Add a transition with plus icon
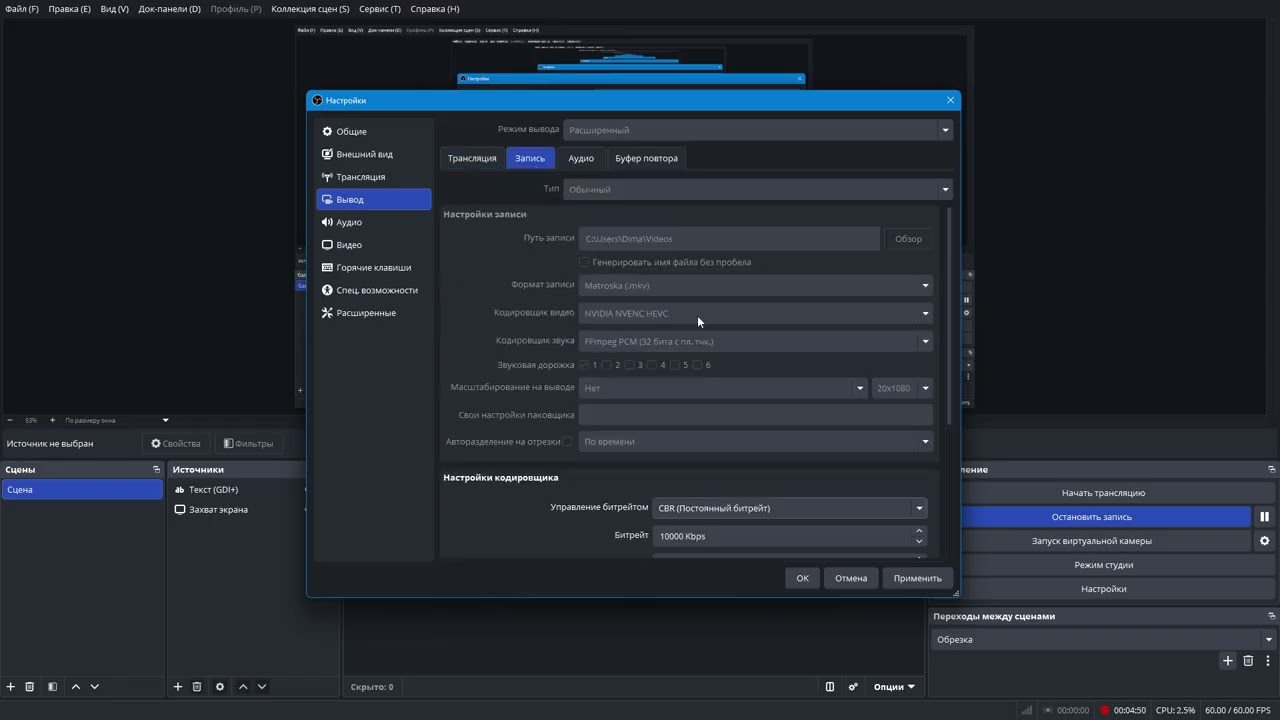 tap(1228, 661)
